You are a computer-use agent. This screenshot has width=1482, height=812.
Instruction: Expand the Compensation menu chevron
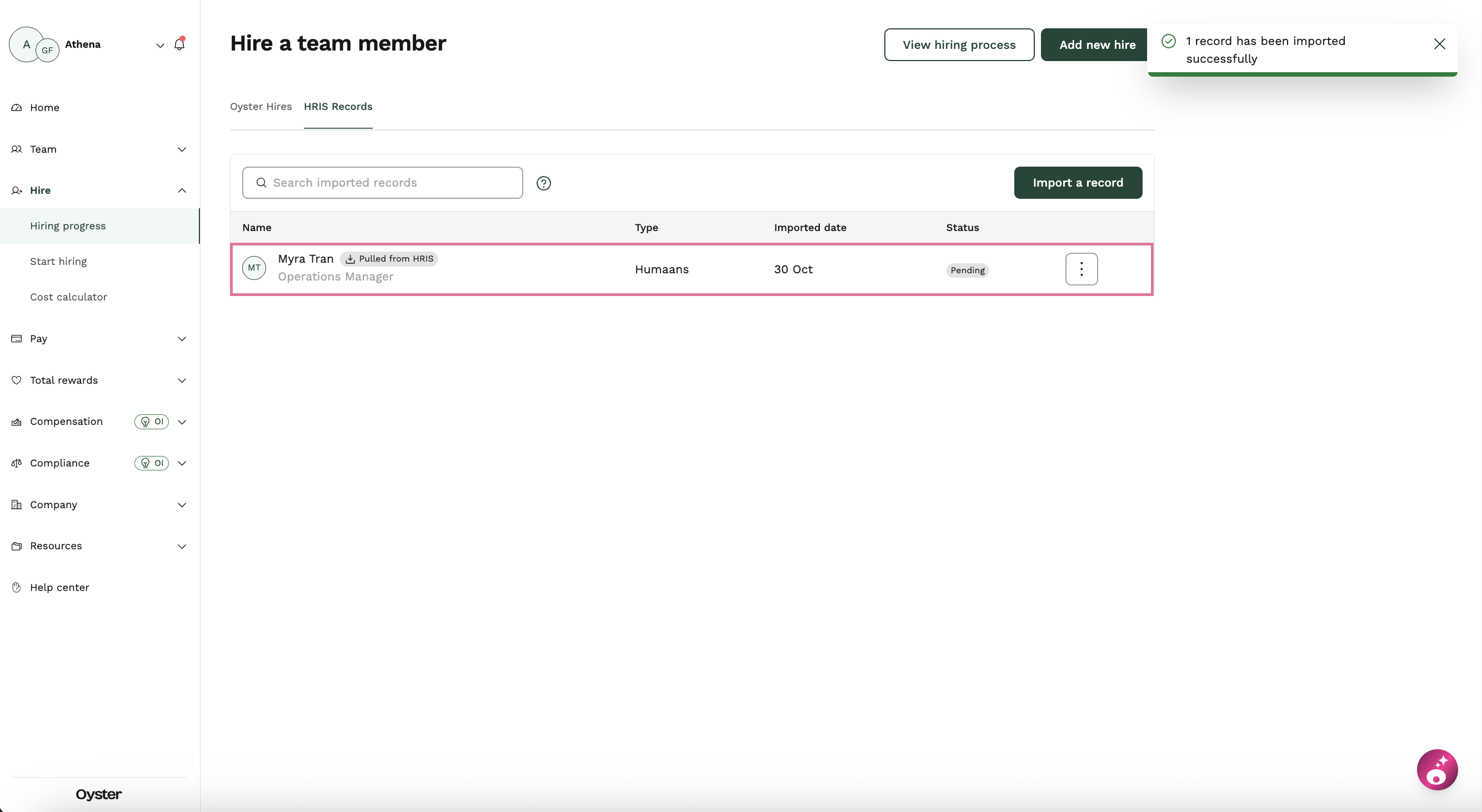(x=182, y=422)
